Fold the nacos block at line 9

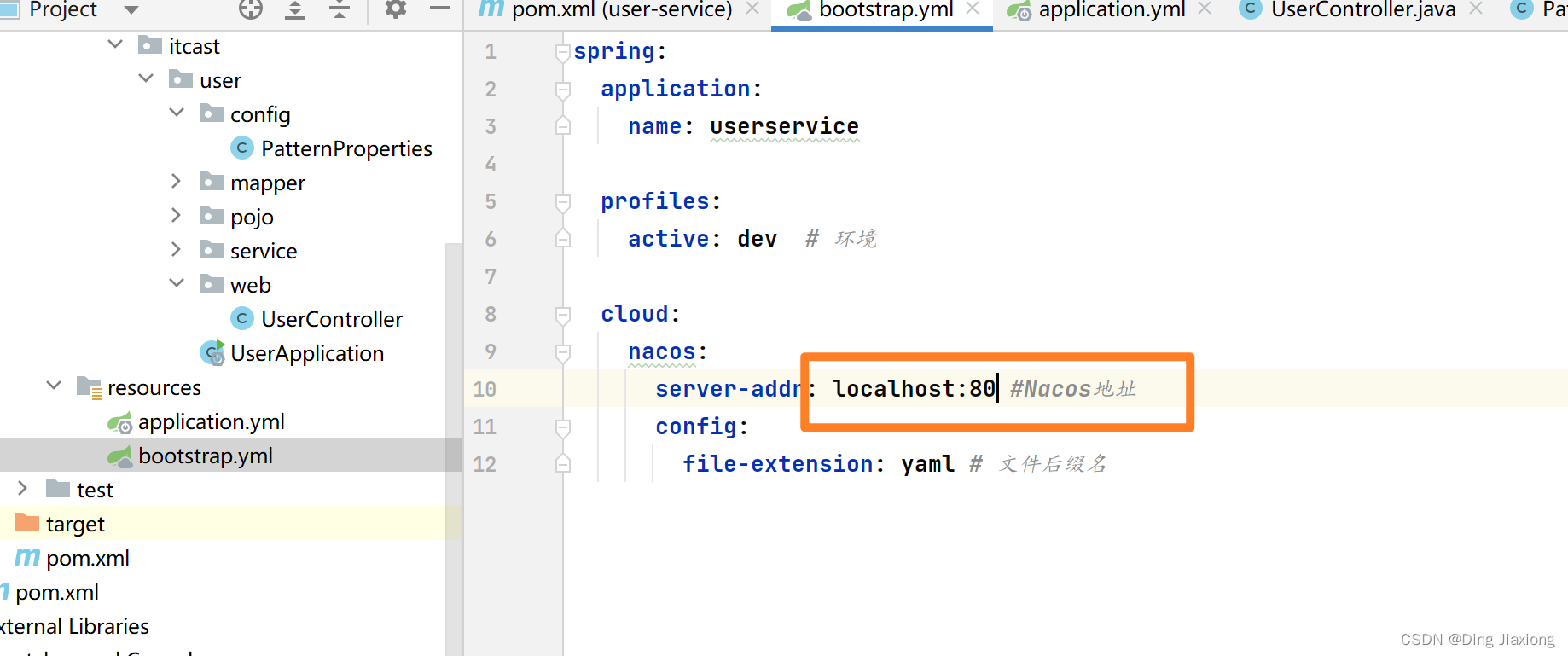563,352
